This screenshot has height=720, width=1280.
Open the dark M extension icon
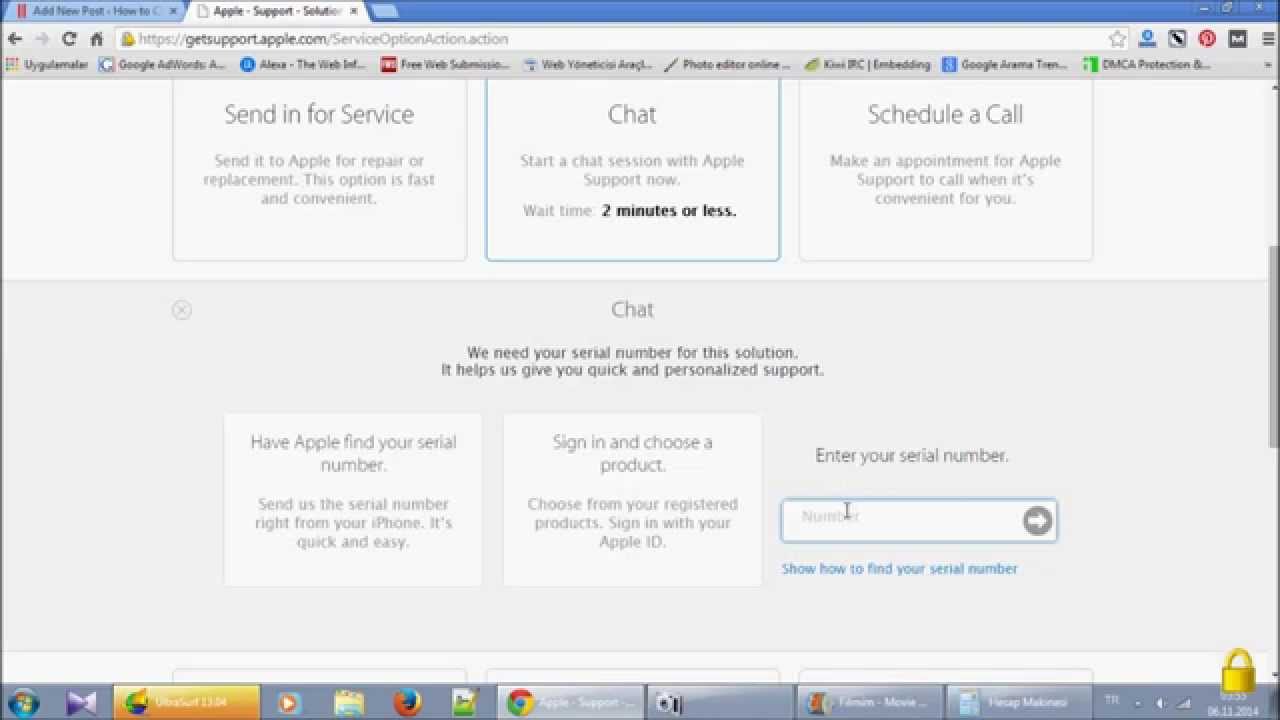click(x=1237, y=39)
